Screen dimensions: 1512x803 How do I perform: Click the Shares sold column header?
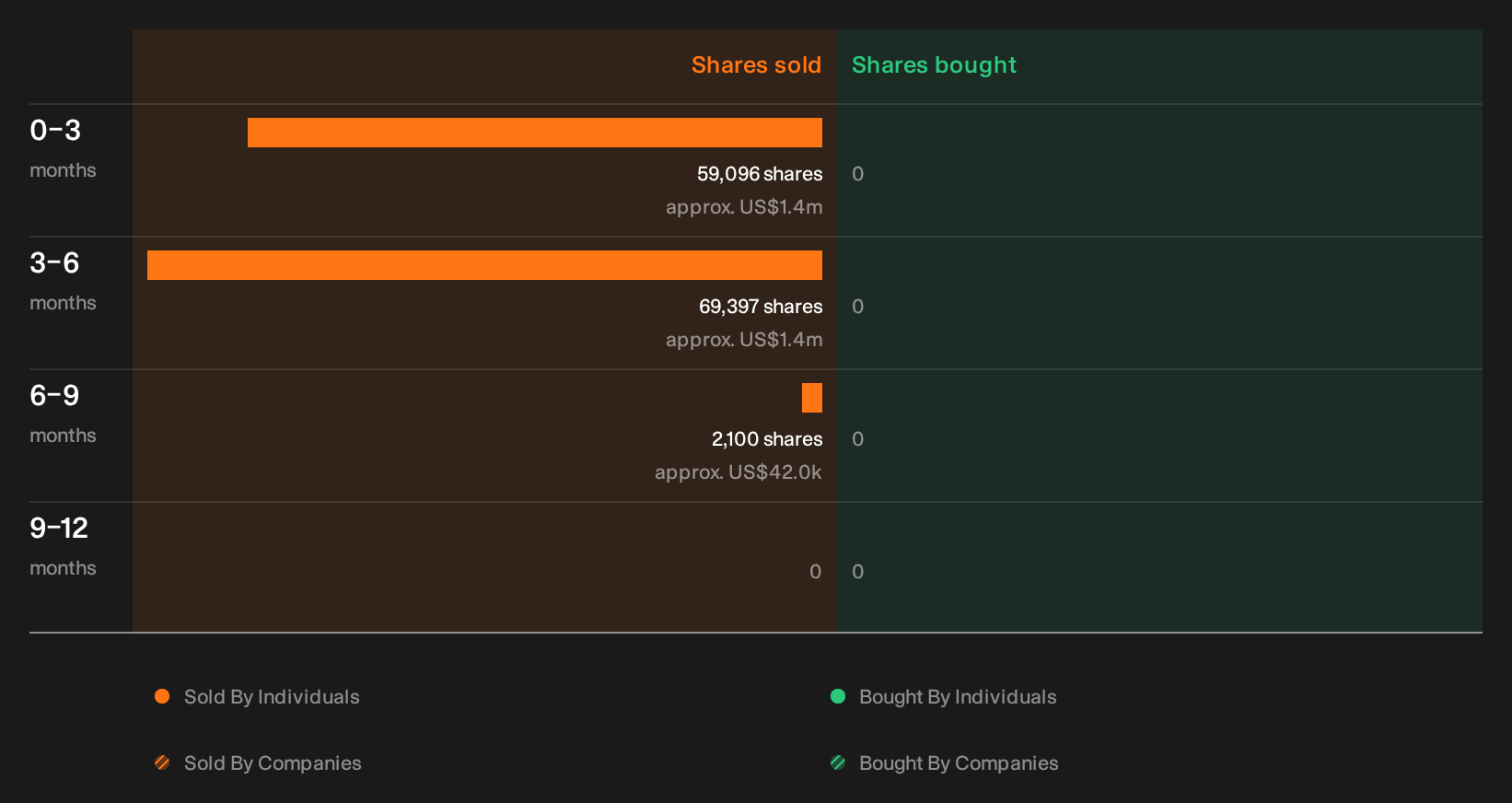click(x=756, y=65)
